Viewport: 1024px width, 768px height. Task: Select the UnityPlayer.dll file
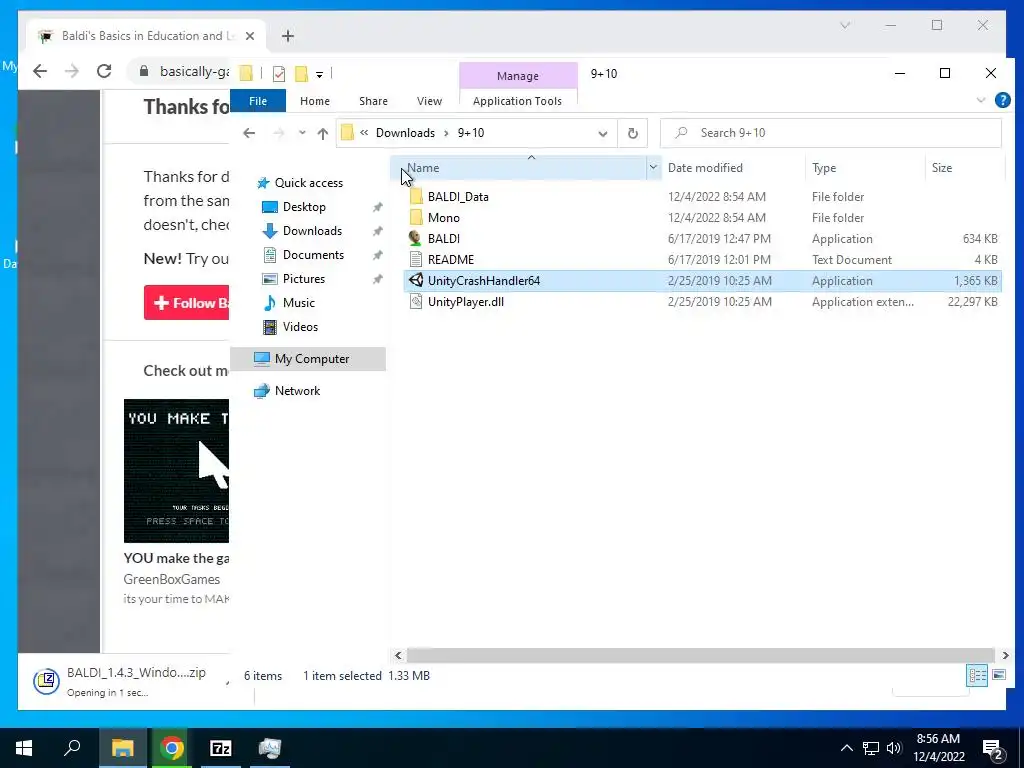tap(466, 302)
